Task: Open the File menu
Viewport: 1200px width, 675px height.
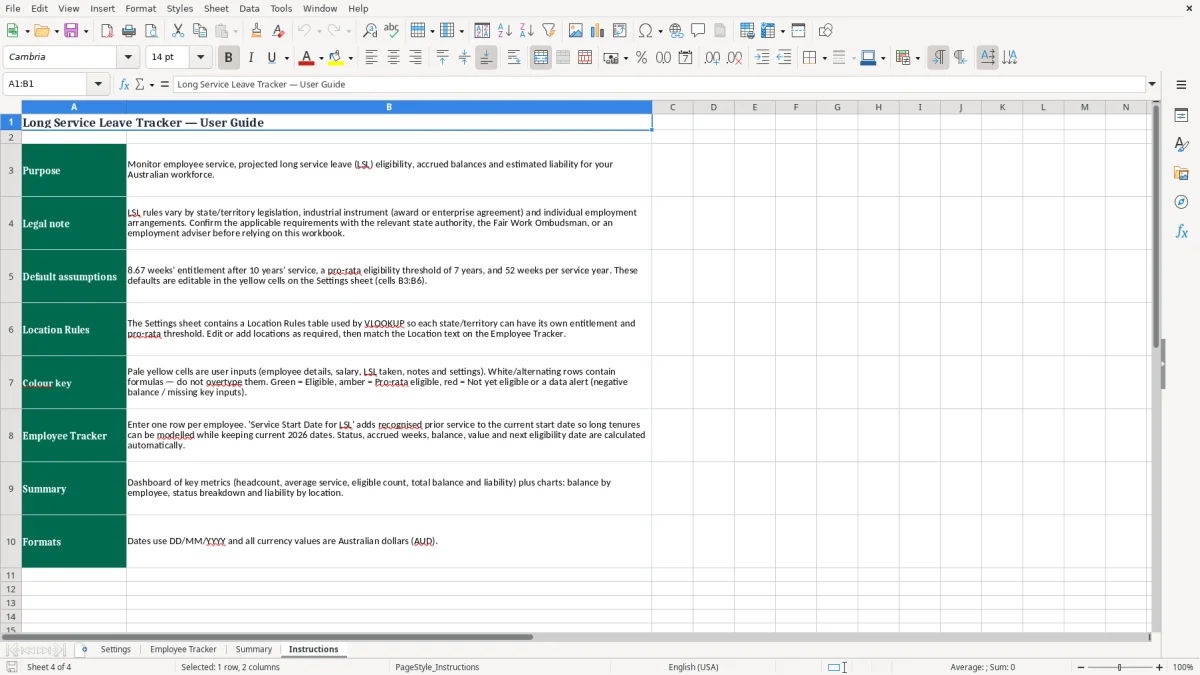Action: pos(13,8)
